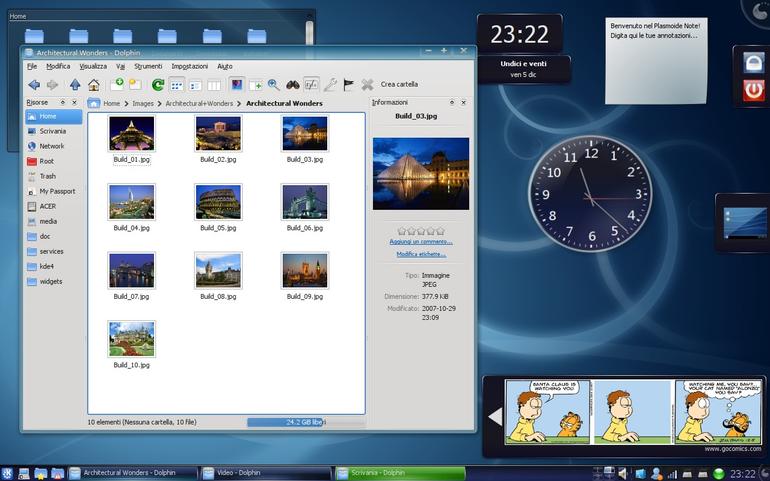Click the desktop lock screen icon
This screenshot has height=481, width=770.
pyautogui.click(x=753, y=62)
